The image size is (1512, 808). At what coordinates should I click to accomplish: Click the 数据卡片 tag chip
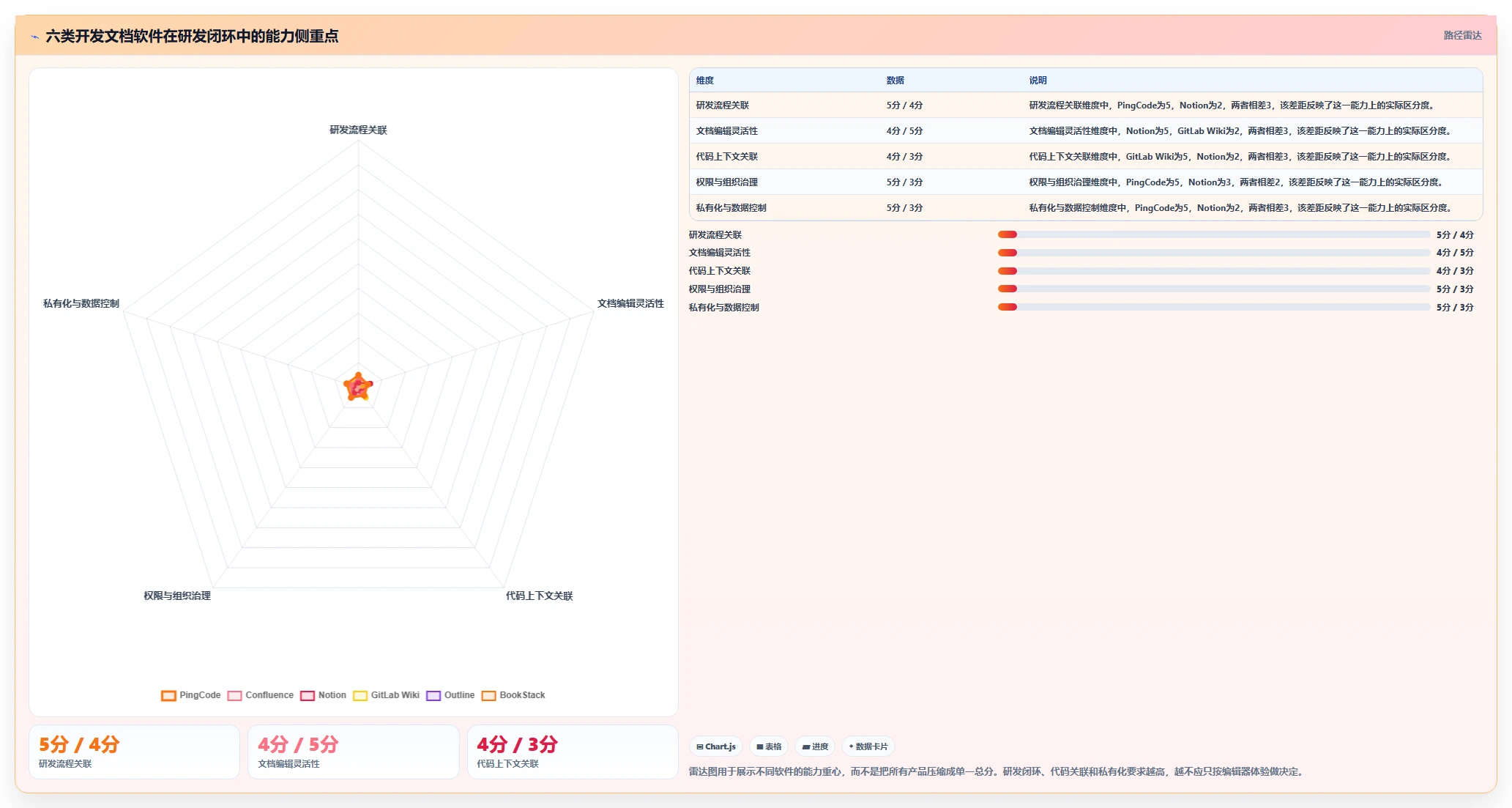click(x=868, y=746)
